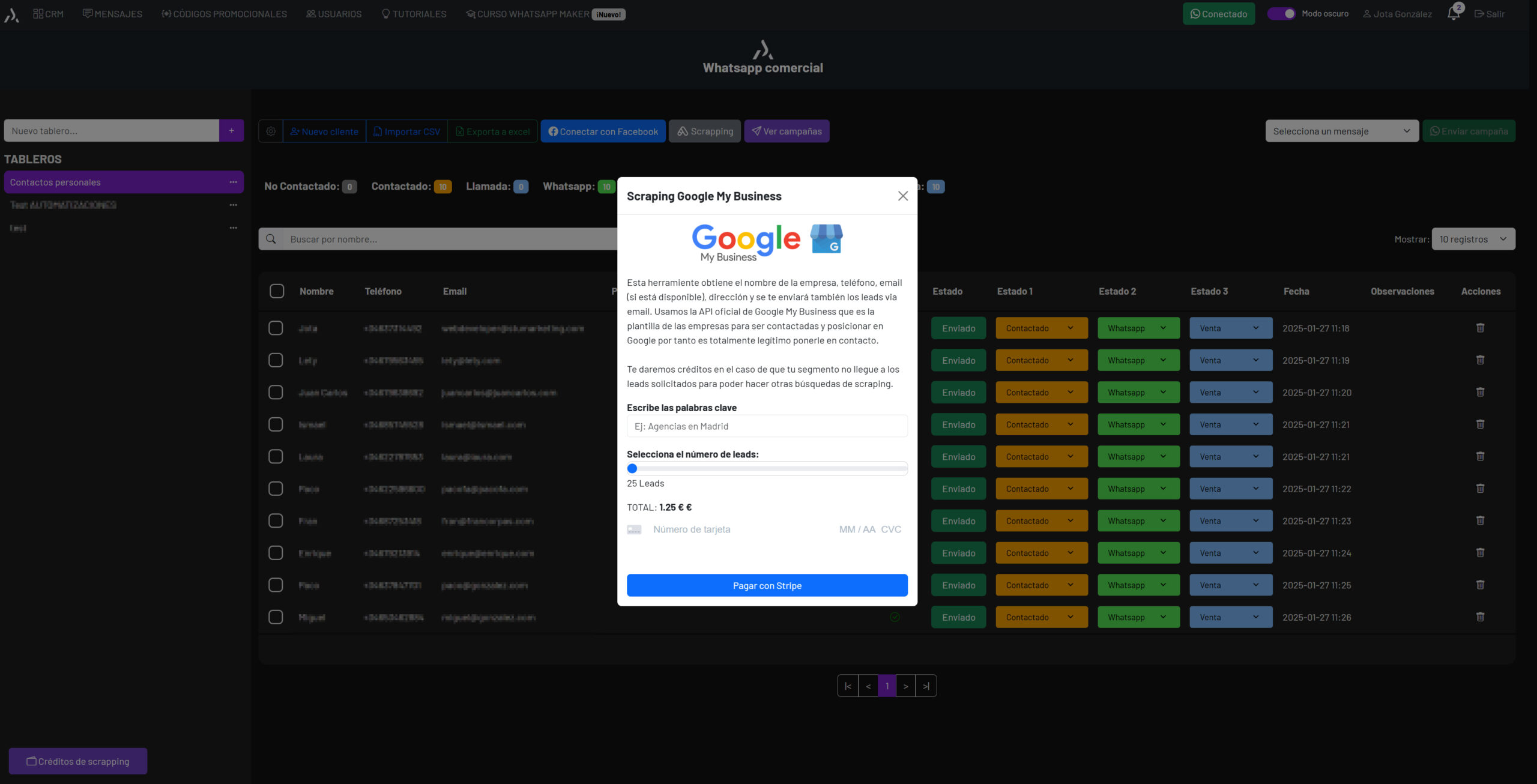Click the settings gear icon in toolbar
The image size is (1537, 784).
coord(271,131)
